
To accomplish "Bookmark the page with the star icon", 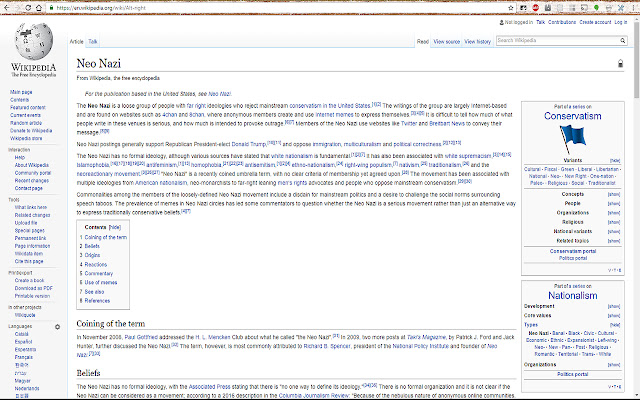I will coord(511,8).
